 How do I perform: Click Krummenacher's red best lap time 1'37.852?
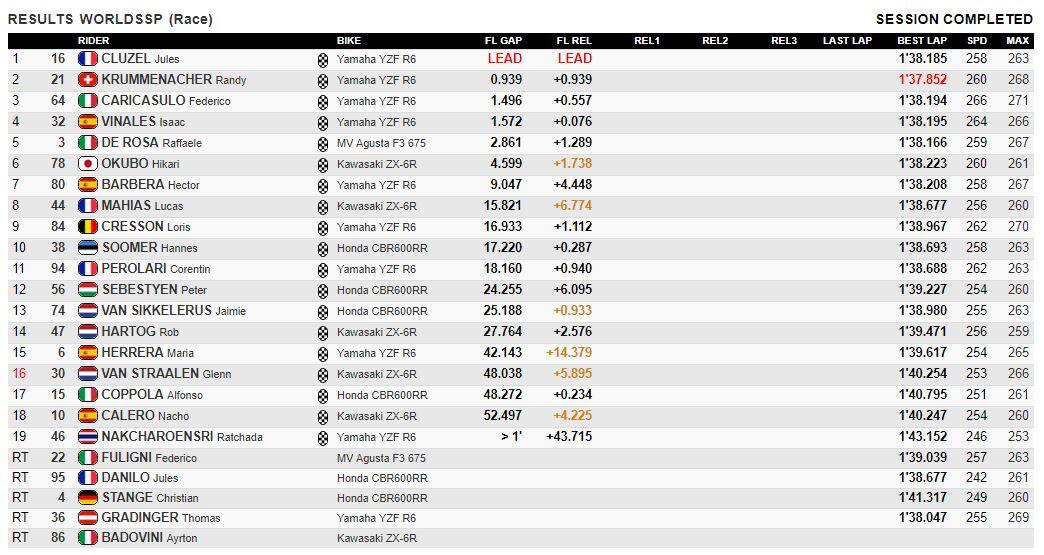922,80
